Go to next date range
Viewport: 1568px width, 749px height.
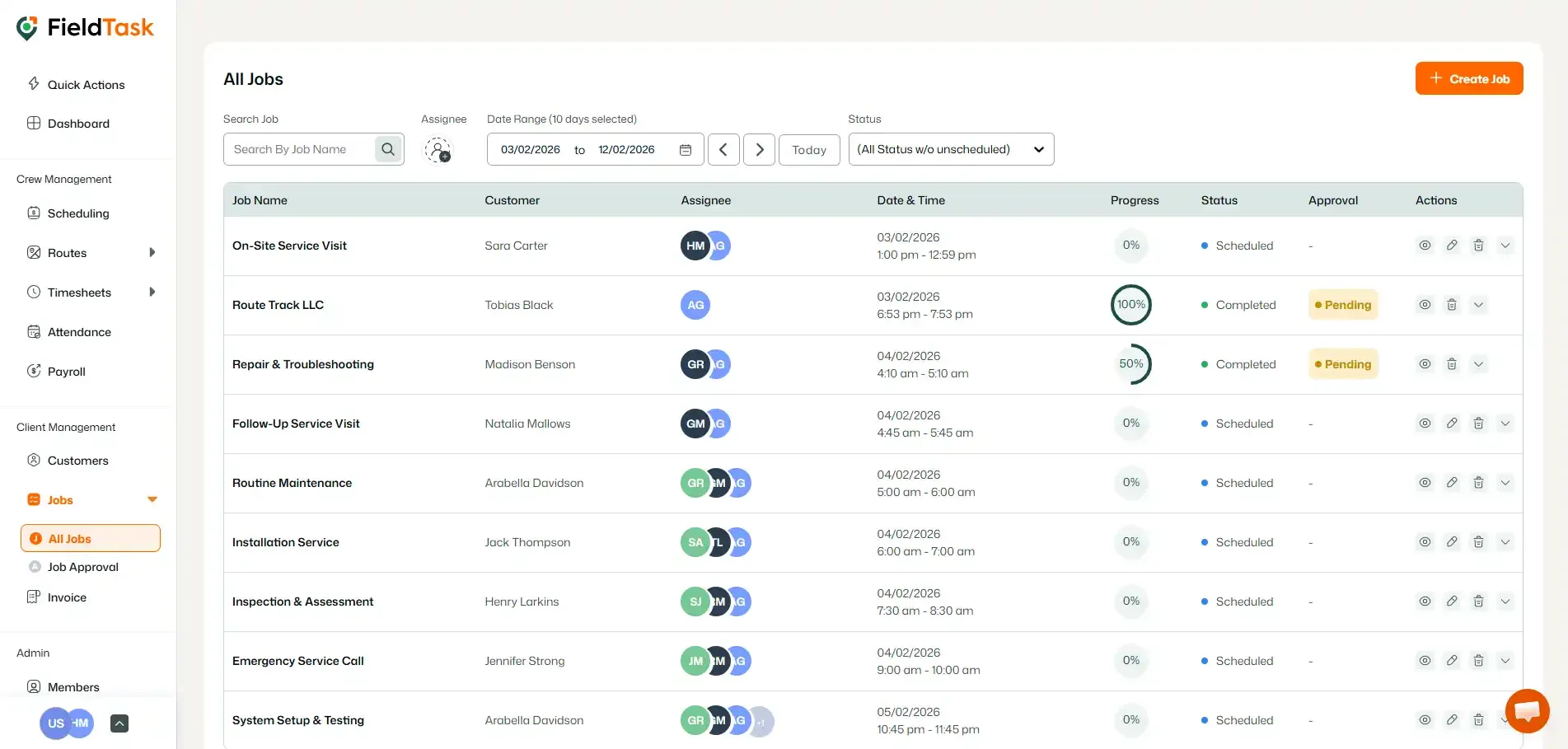pos(759,150)
